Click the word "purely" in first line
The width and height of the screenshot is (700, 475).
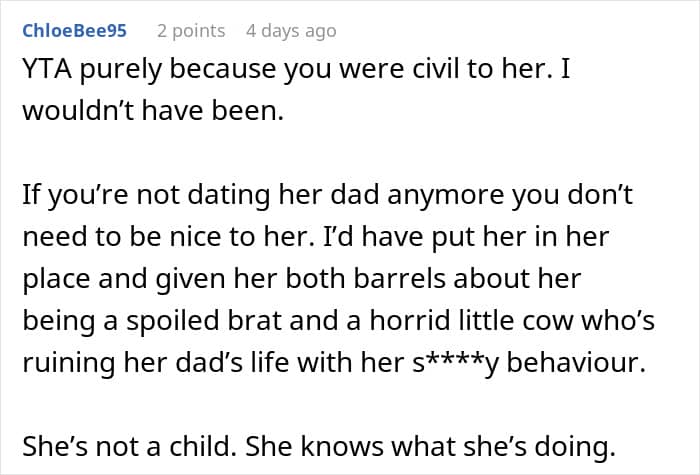click(121, 71)
